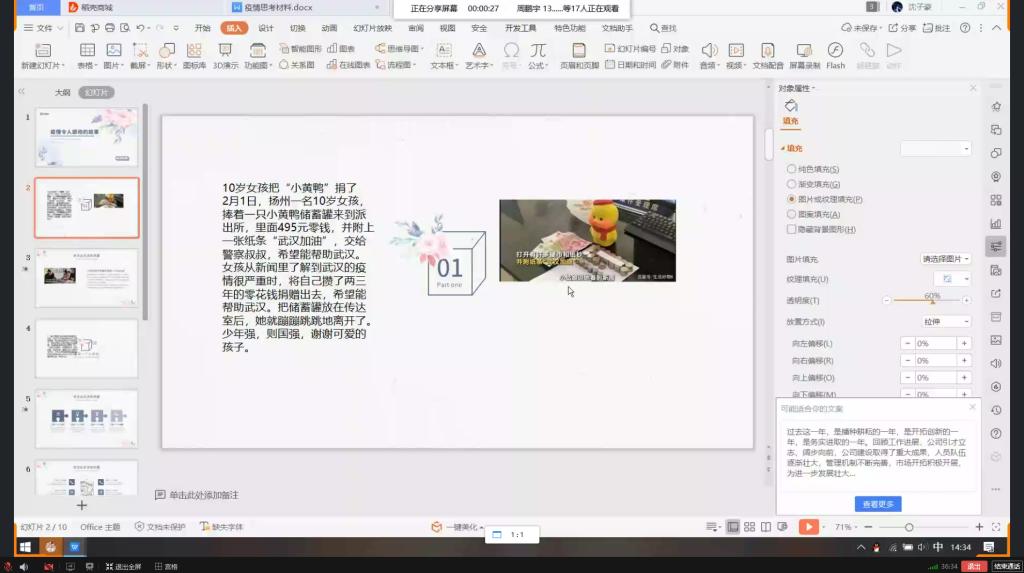The width and height of the screenshot is (1024, 573).
Task: Click the 音频 (audio) speaker icon
Action: click(x=708, y=50)
